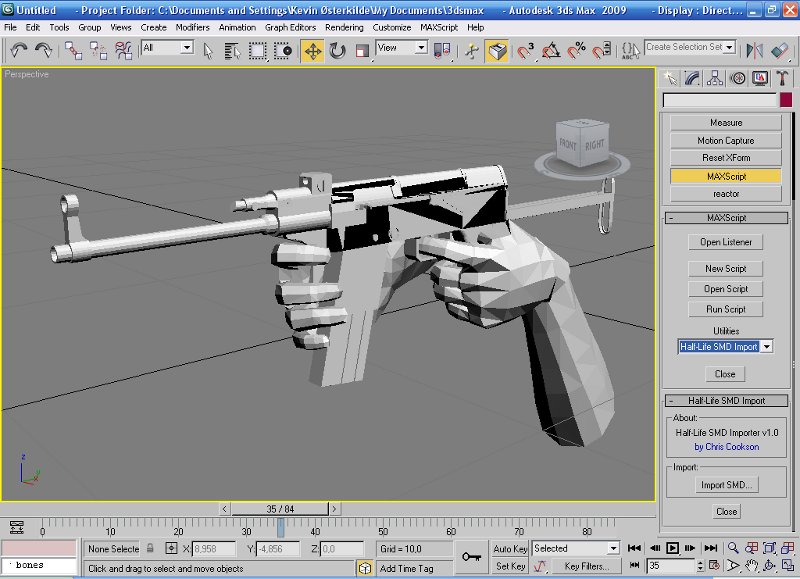Open the Rendering menu

(x=344, y=28)
